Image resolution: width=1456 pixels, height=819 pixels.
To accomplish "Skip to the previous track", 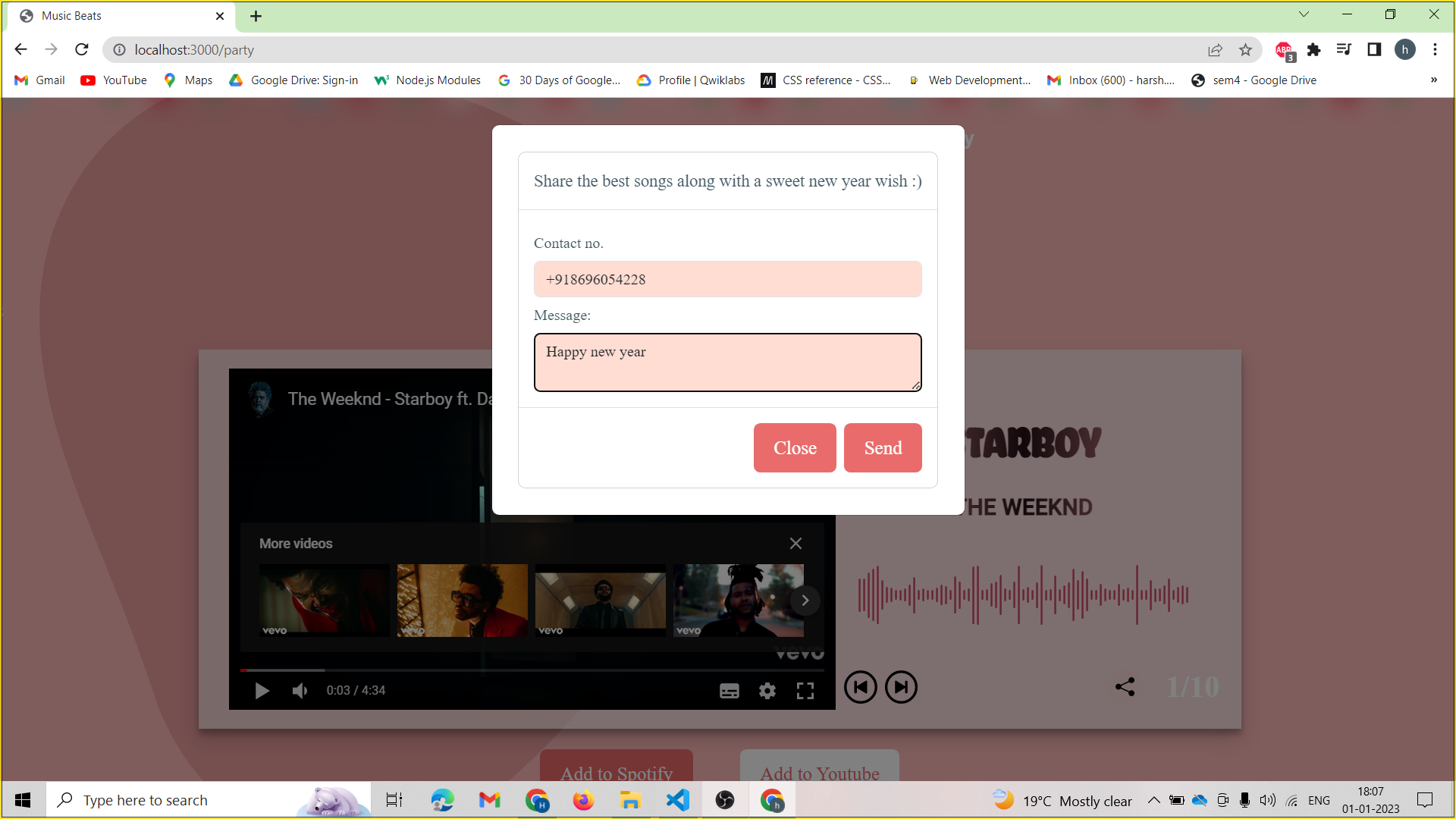I will pos(861,687).
